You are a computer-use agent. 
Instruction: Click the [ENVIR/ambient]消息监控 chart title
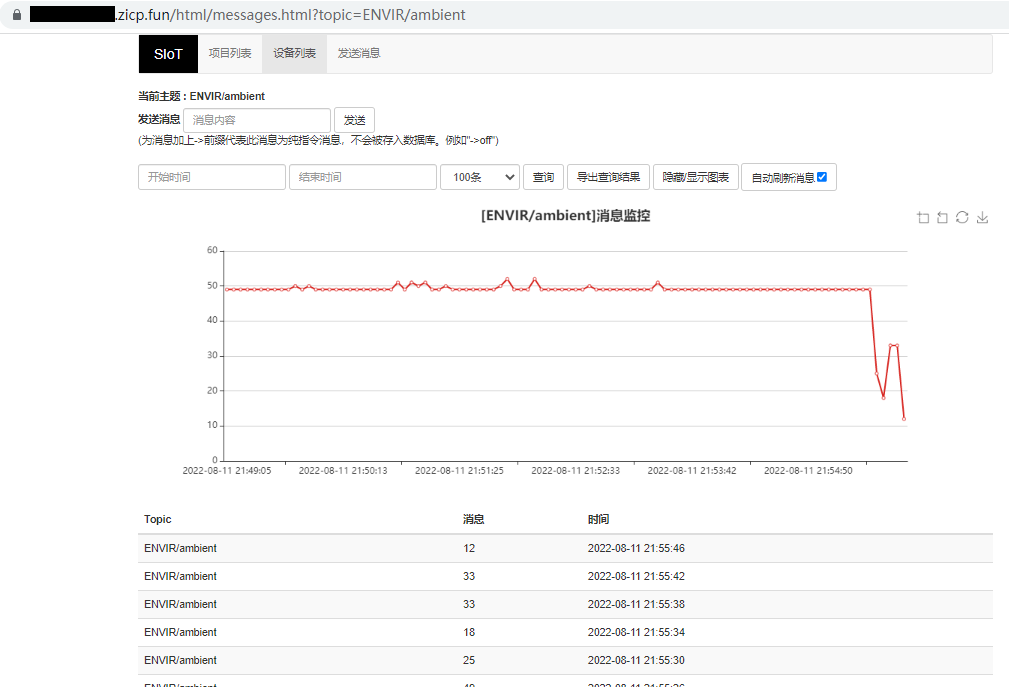click(565, 215)
